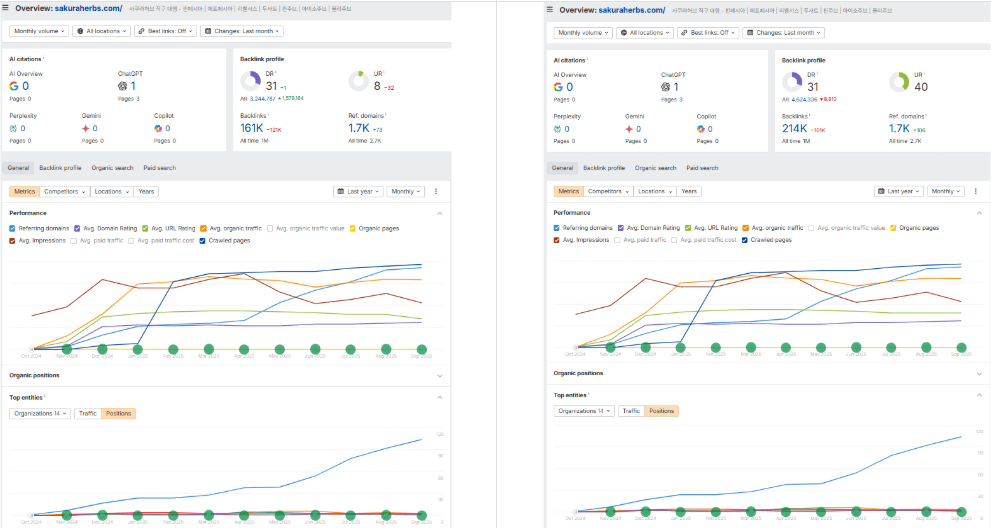Expand the Organic positions section, left panel

[439, 376]
